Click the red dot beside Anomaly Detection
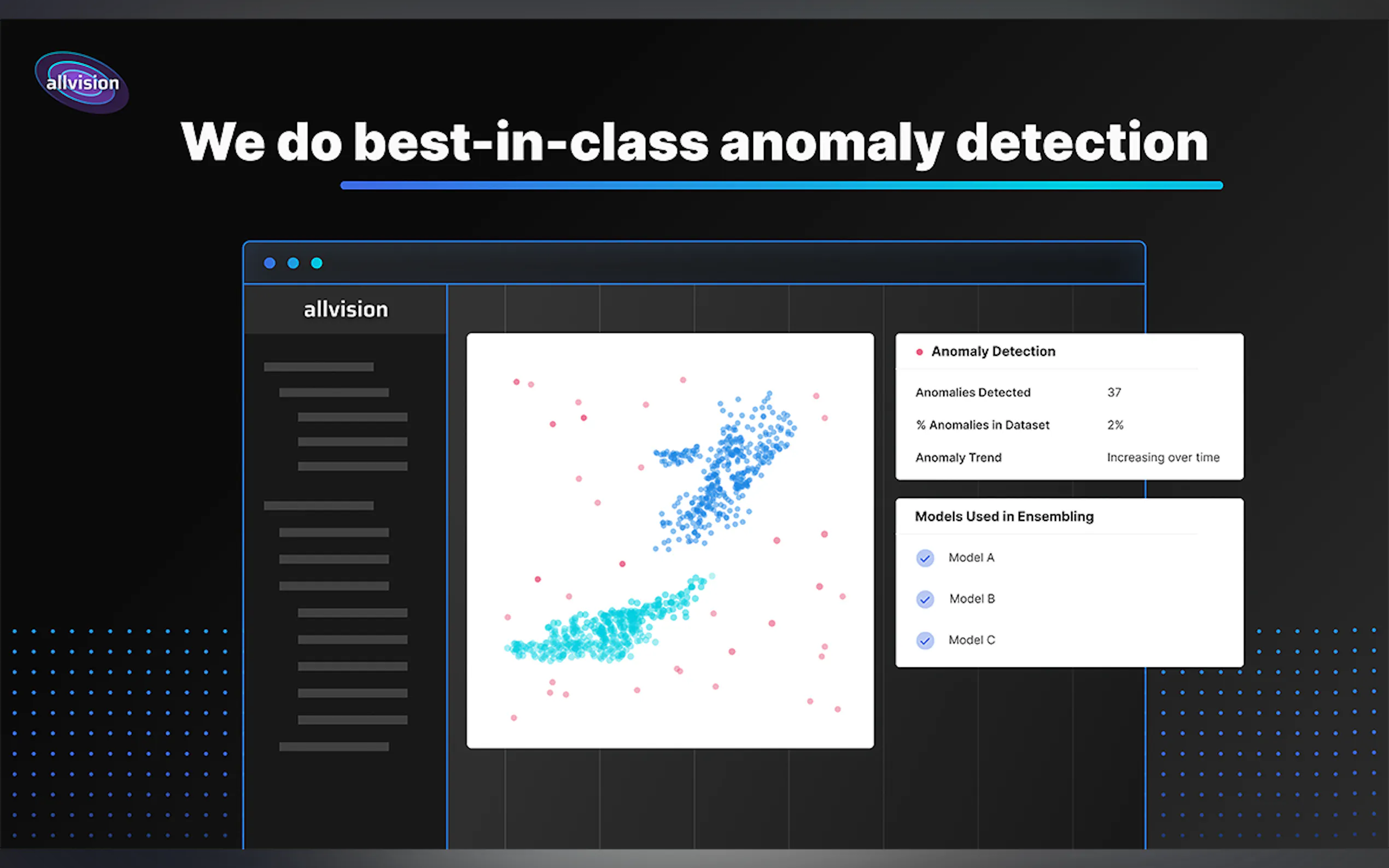This screenshot has width=1389, height=868. [919, 352]
